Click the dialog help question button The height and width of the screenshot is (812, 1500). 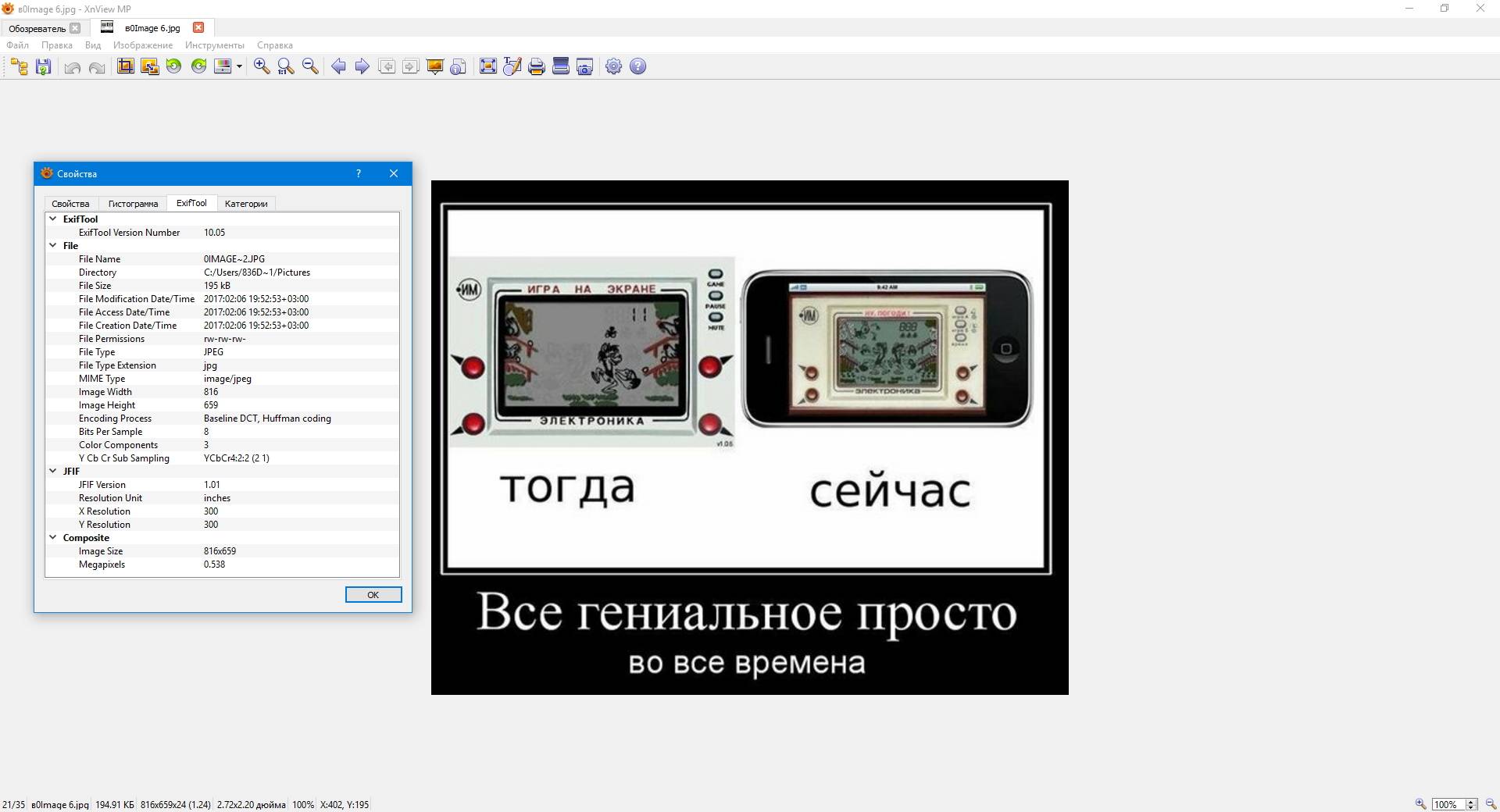coord(359,173)
